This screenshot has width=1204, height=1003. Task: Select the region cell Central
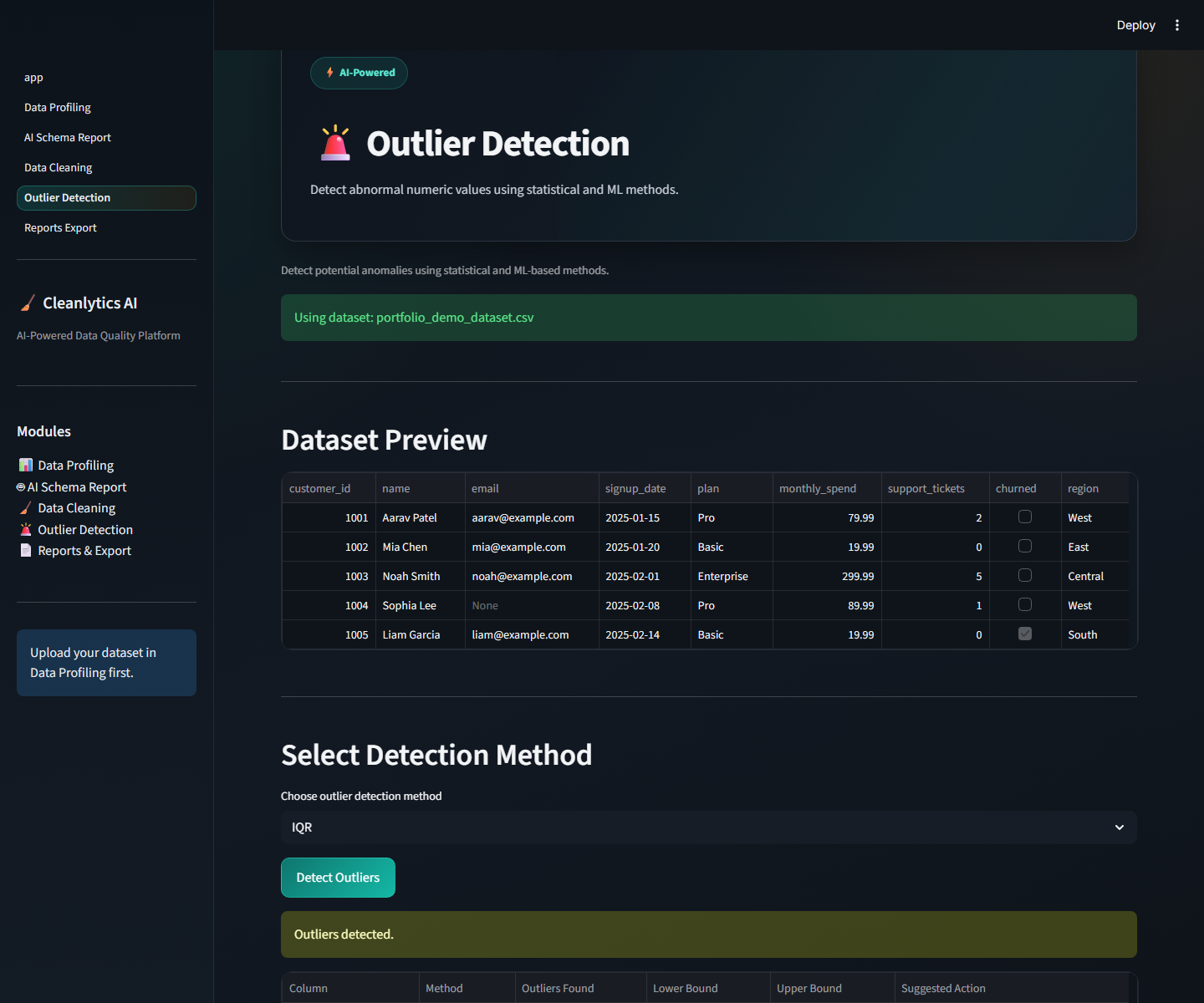[1095, 576]
